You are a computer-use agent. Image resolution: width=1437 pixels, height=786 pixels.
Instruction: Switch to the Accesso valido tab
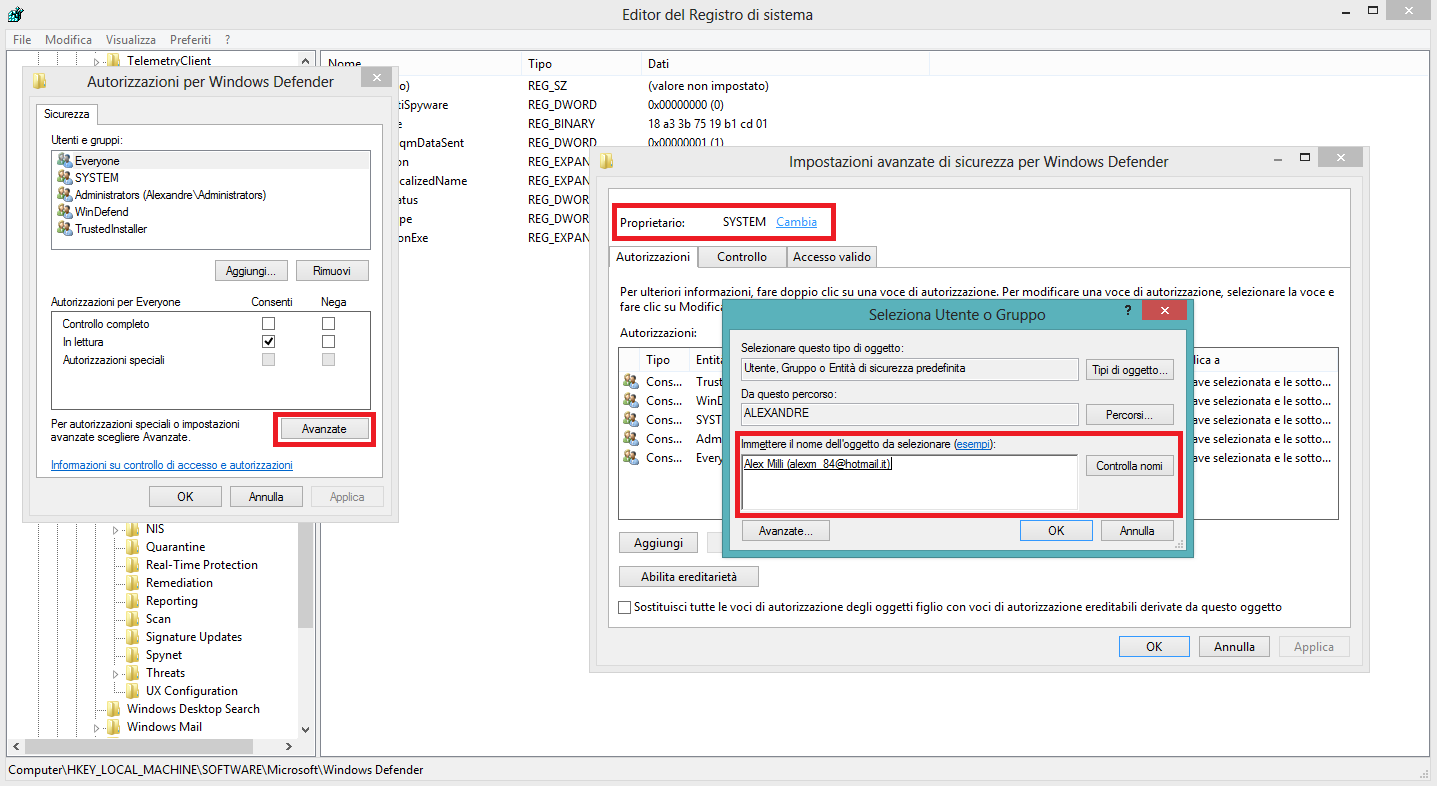click(x=832, y=257)
